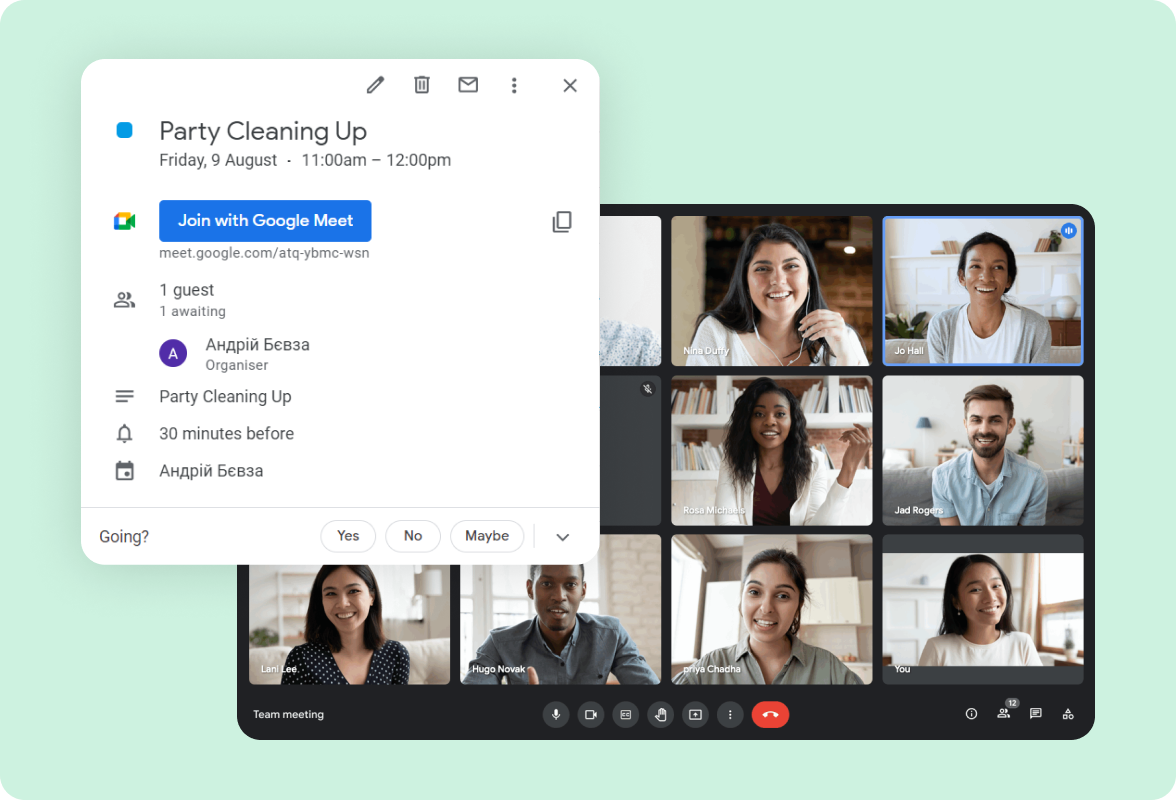Expand more RSVP options
The width and height of the screenshot is (1176, 800).
point(562,536)
